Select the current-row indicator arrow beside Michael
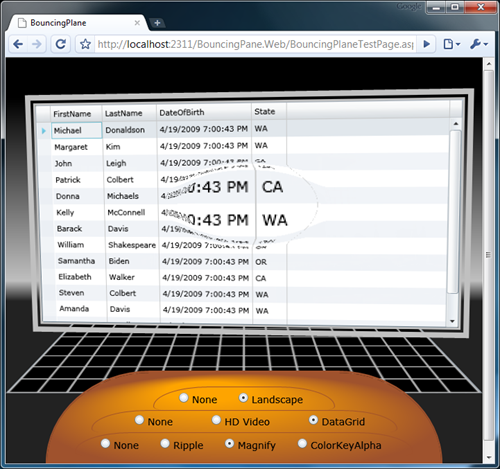 pyautogui.click(x=44, y=131)
